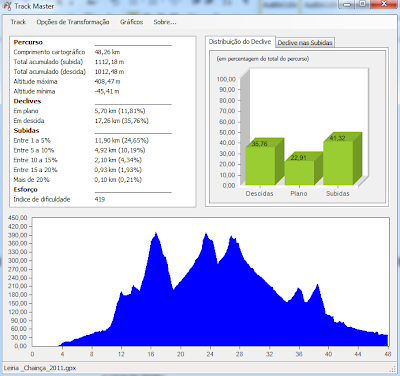
Task: Open the Opções de Transformação menu
Action: [x=73, y=22]
